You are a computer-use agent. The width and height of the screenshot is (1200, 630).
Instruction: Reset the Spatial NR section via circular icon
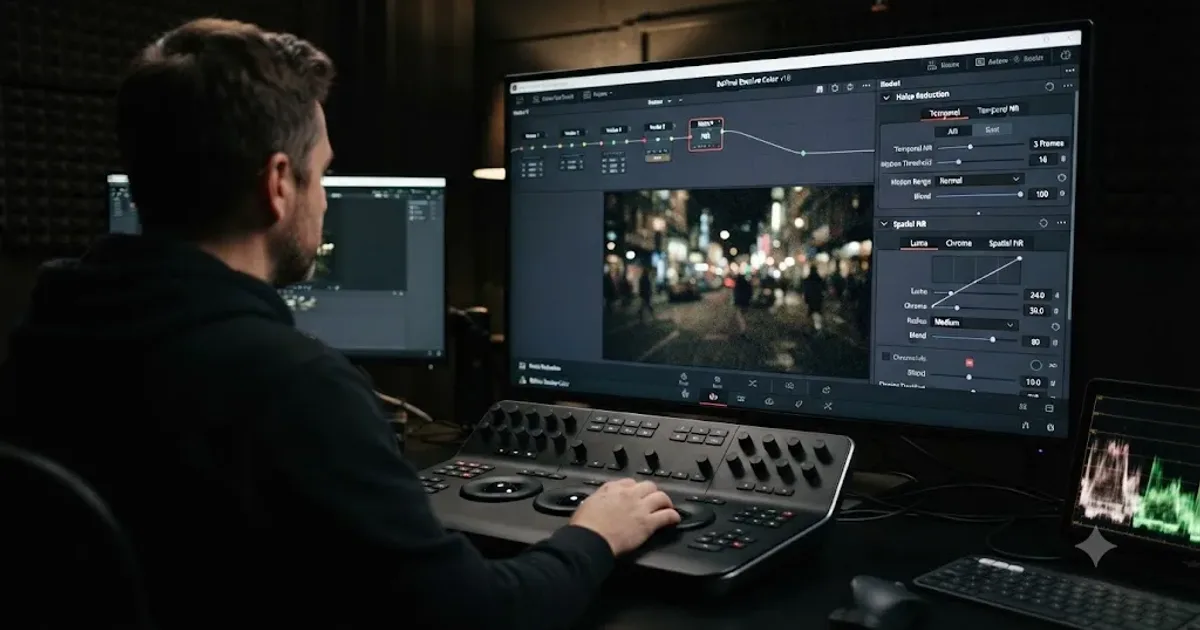(x=1043, y=223)
